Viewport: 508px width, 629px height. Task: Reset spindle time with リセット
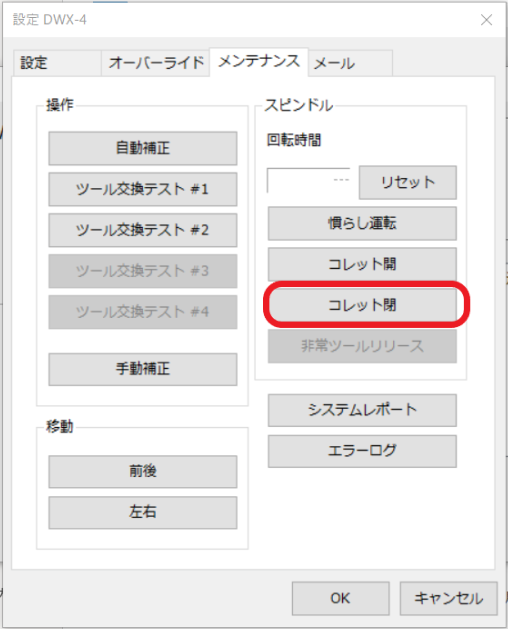click(x=408, y=182)
